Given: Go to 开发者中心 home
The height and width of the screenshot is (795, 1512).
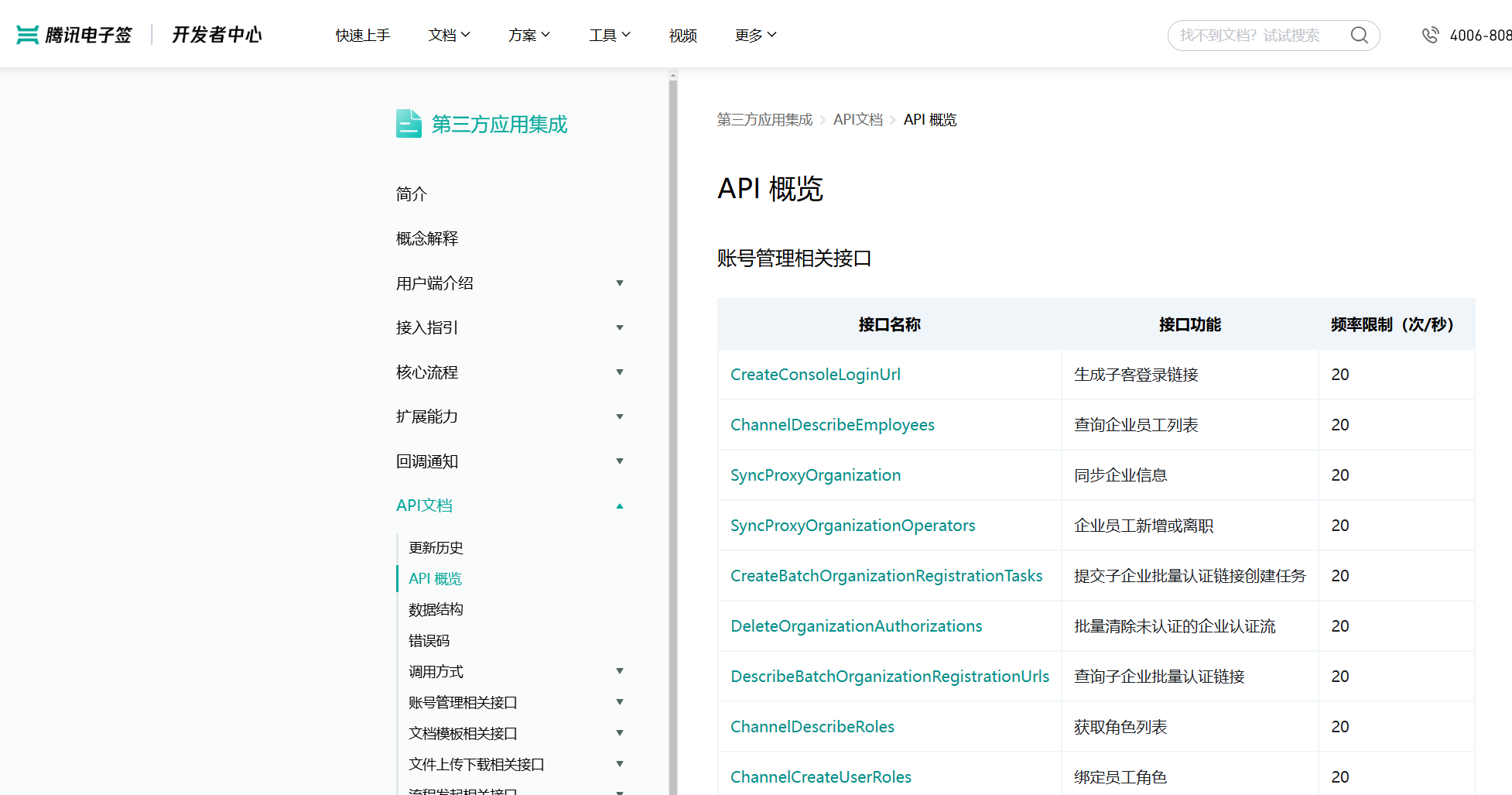Looking at the screenshot, I should tap(217, 35).
